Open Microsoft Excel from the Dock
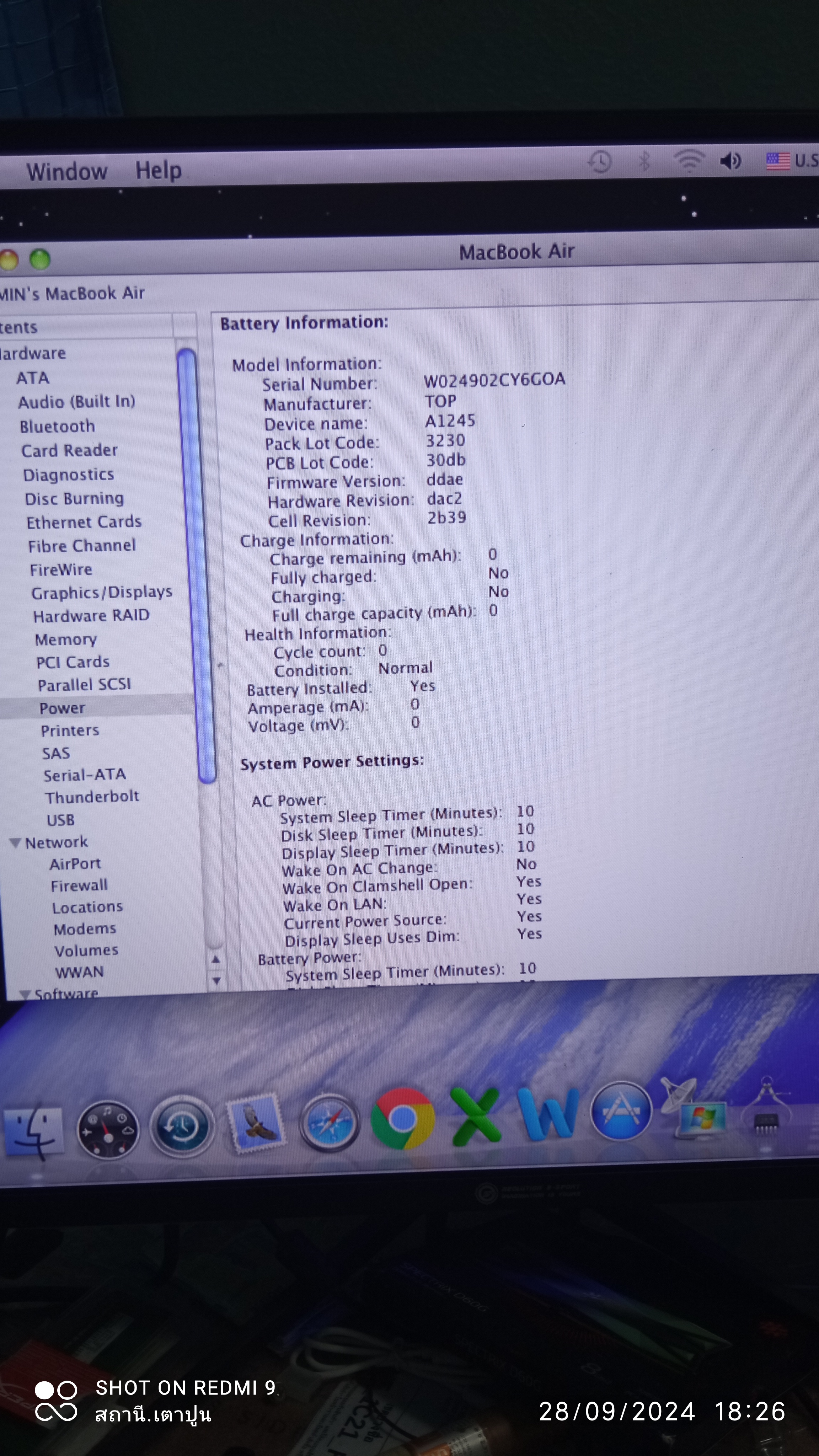 click(476, 1116)
